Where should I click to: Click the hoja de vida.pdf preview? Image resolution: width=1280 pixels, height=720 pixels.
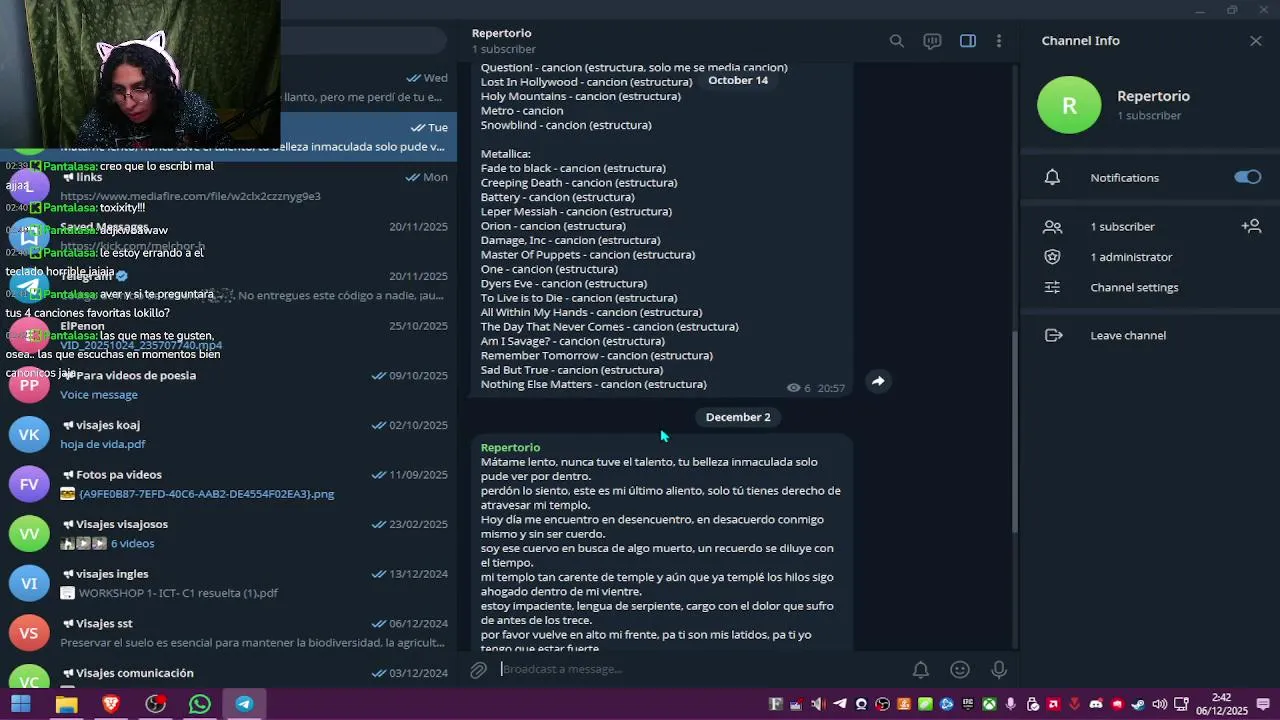coord(102,444)
